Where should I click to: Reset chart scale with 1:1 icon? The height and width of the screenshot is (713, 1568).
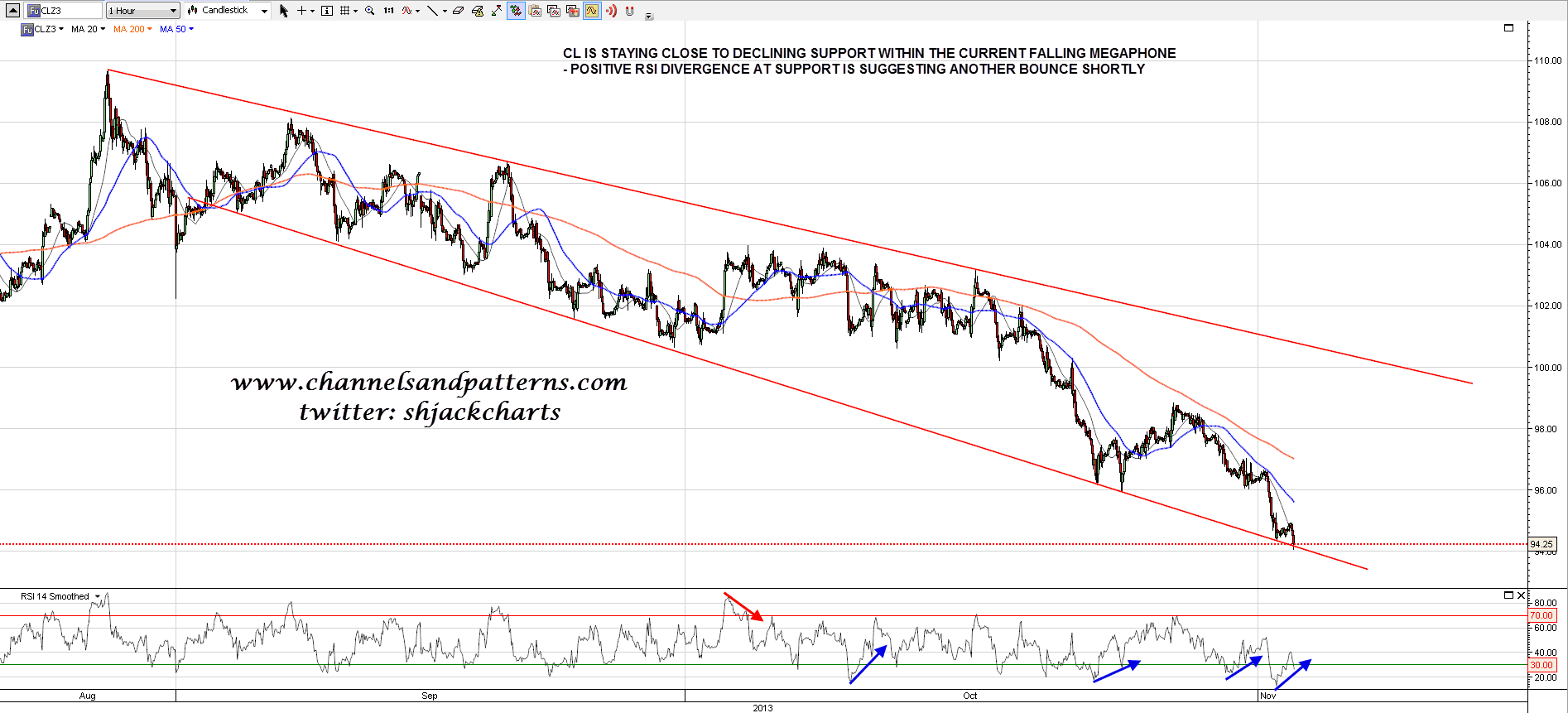click(x=388, y=11)
